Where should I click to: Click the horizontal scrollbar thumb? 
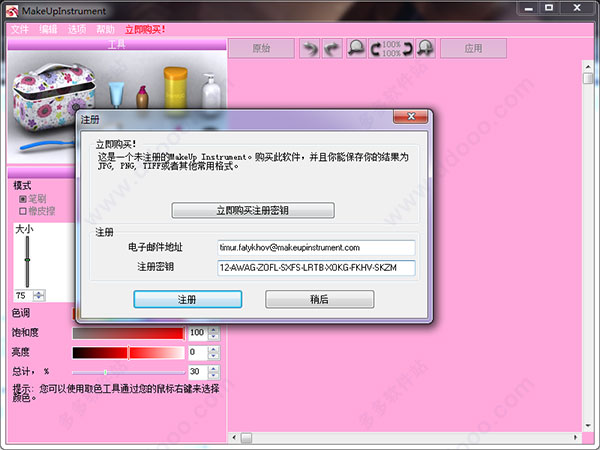pyautogui.click(x=246, y=437)
